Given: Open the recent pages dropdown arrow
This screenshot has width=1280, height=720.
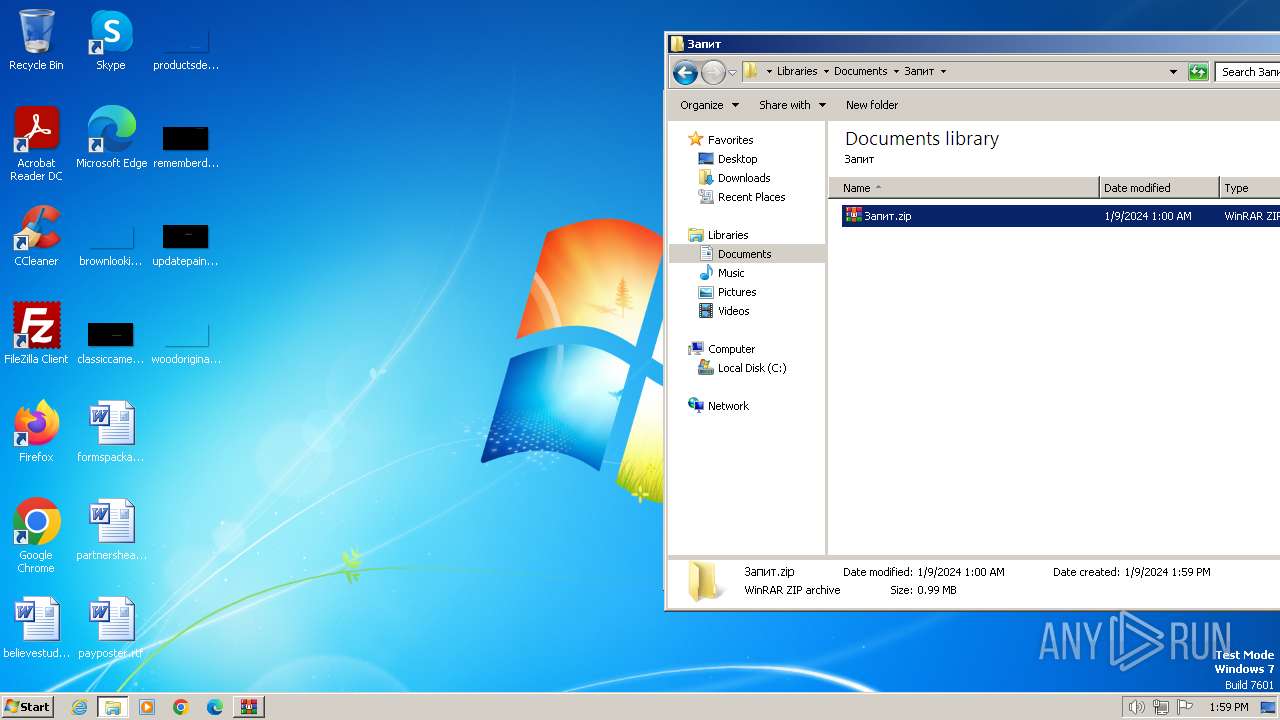Looking at the screenshot, I should (732, 72).
